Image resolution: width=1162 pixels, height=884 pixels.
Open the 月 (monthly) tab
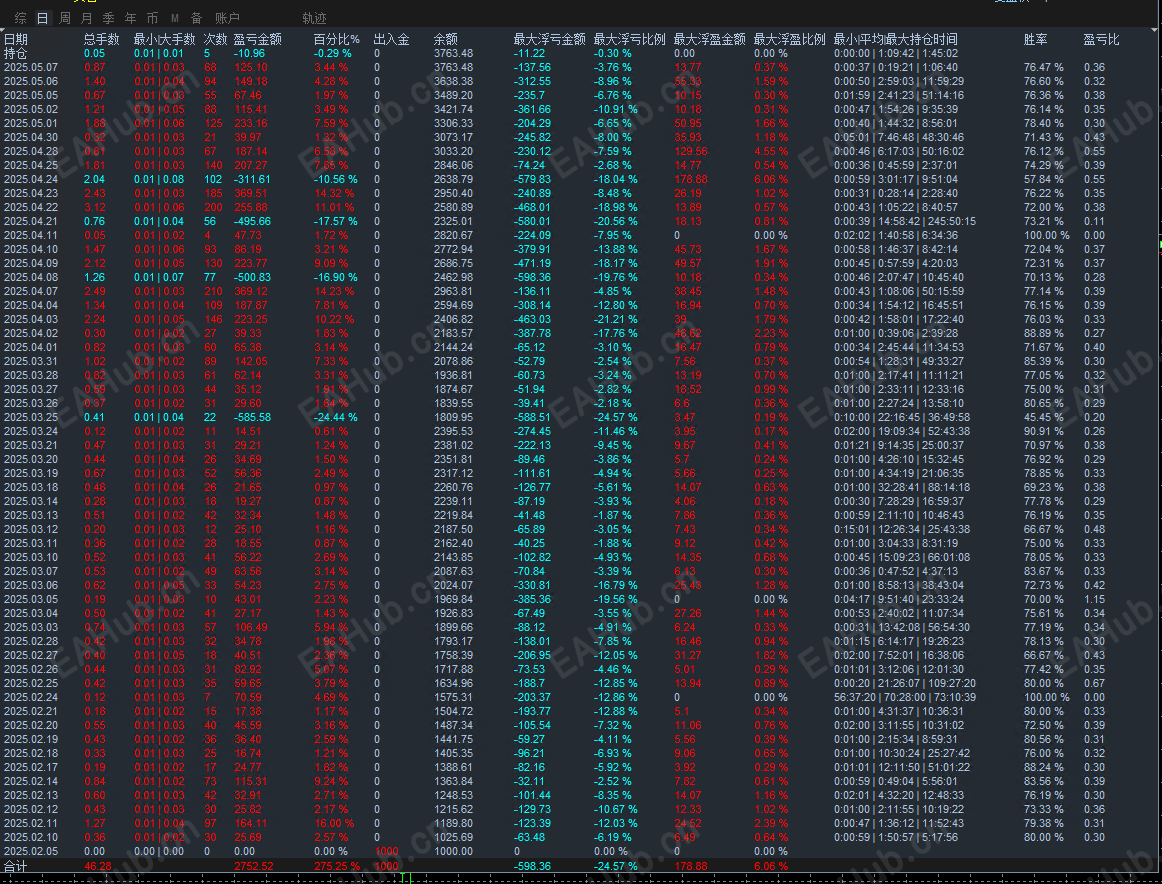pyautogui.click(x=87, y=18)
